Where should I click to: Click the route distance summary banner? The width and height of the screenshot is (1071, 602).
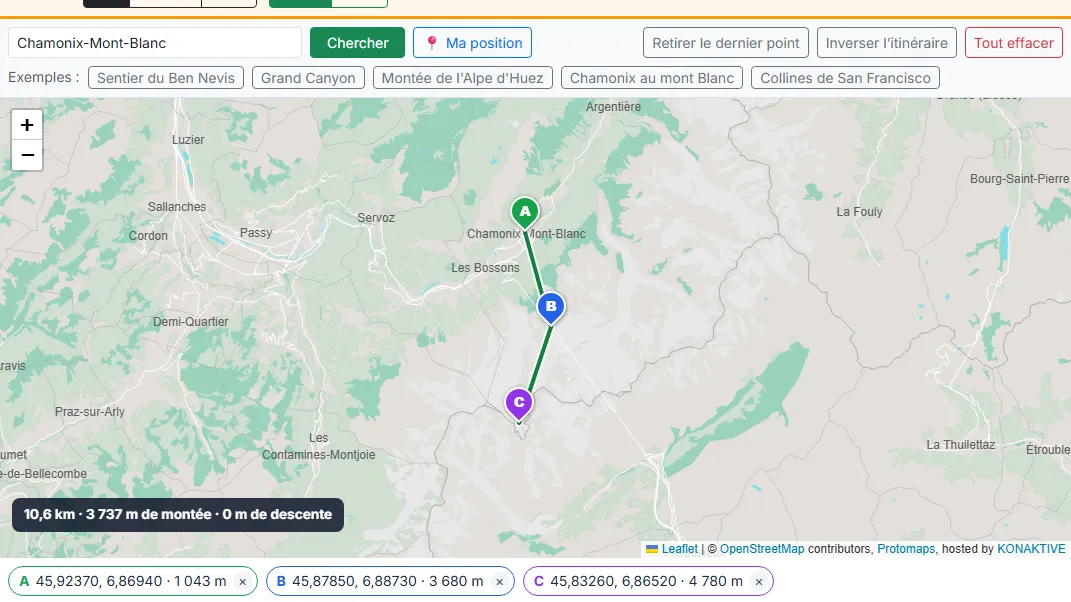point(178,515)
